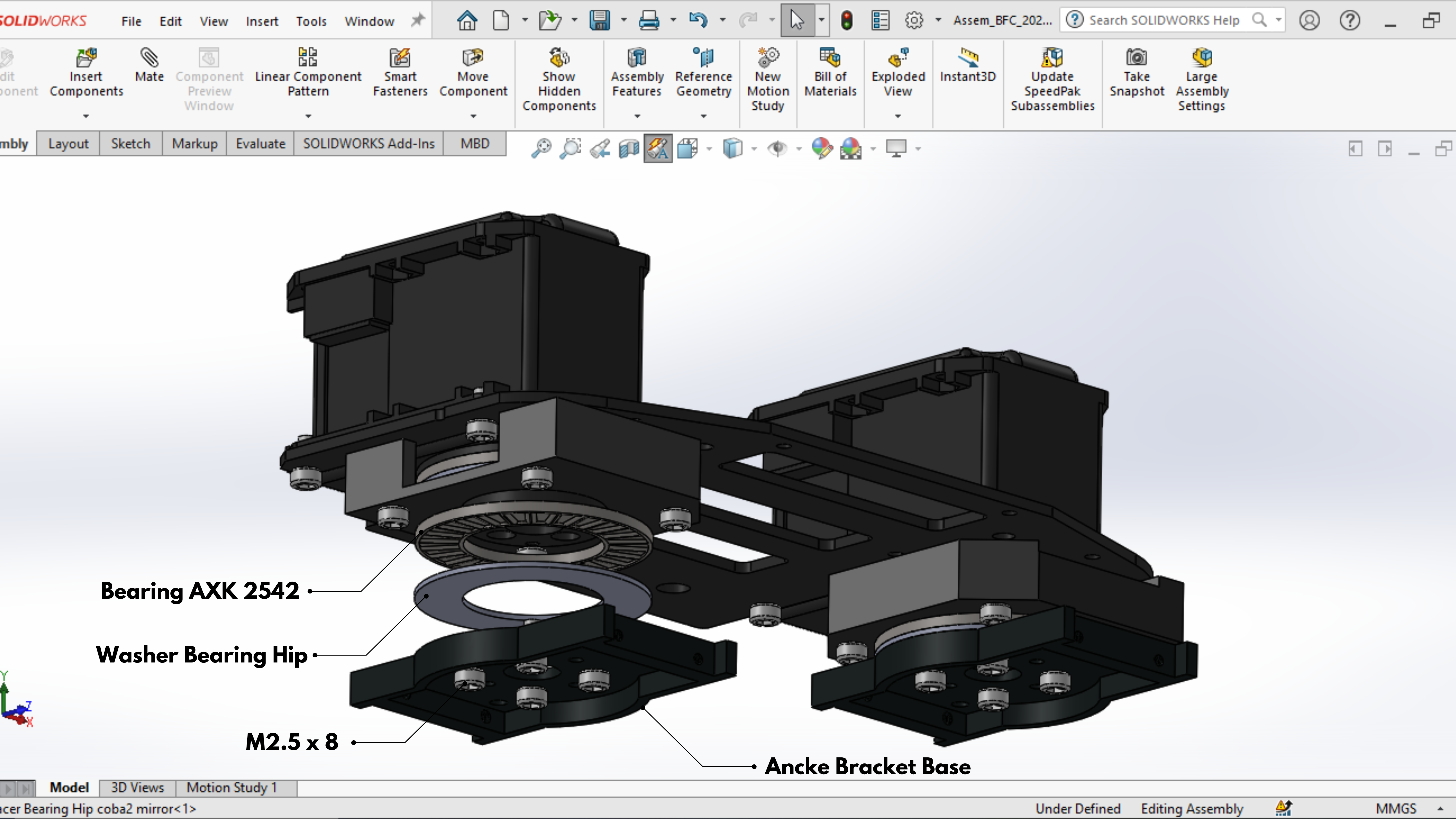Switch to SOLIDWORKS Add-Ins tab
The image size is (1456, 819).
[x=369, y=144]
